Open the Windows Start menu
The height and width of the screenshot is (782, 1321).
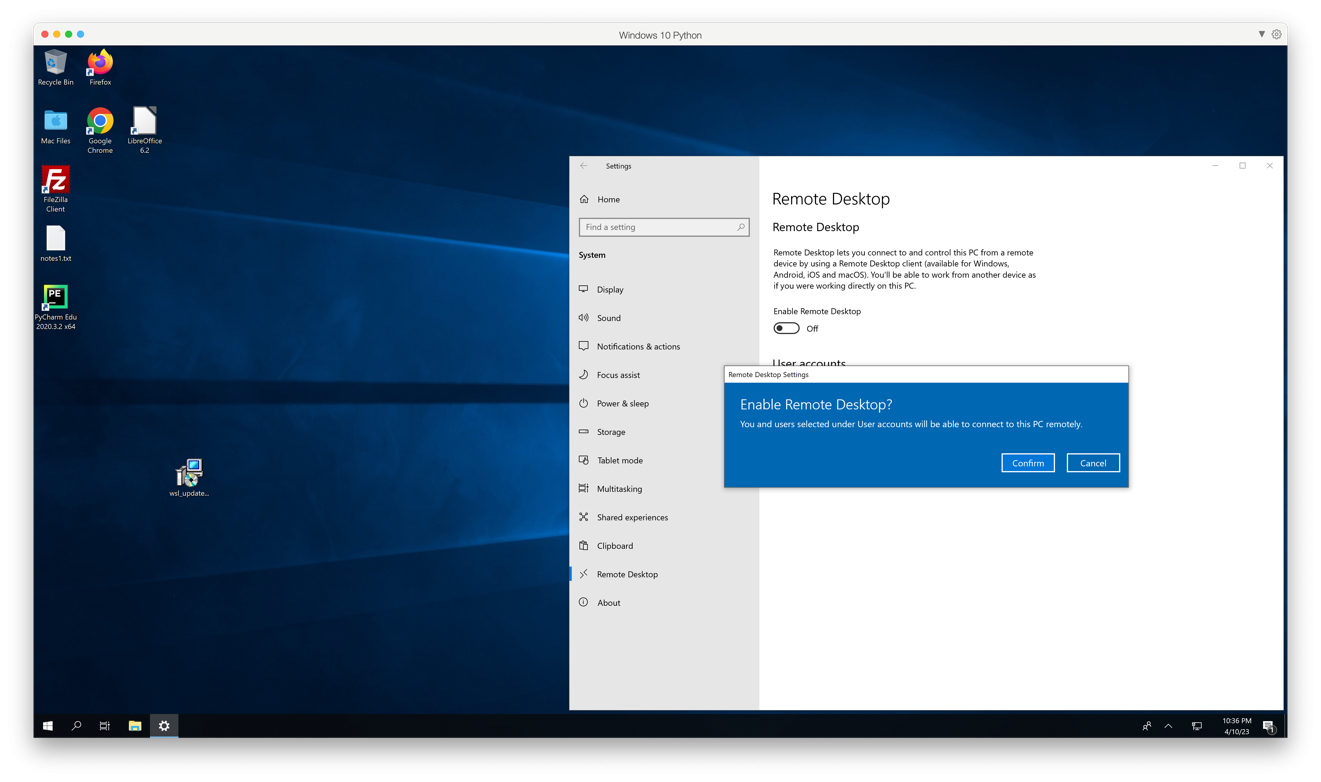[47, 726]
